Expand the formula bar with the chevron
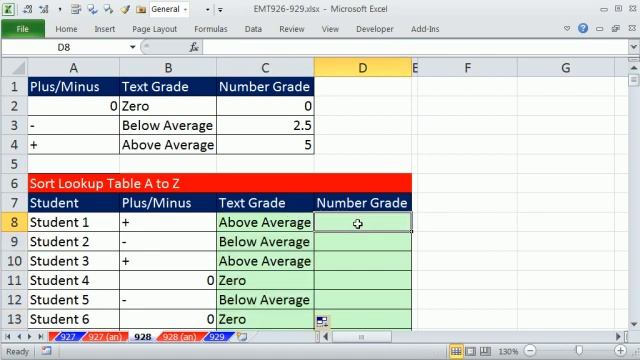The image size is (640, 360). [633, 47]
